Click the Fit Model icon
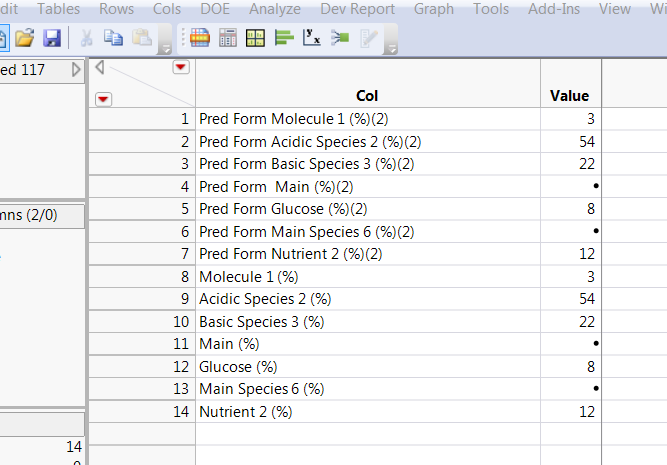Image resolution: width=667 pixels, height=465 pixels. 340,38
